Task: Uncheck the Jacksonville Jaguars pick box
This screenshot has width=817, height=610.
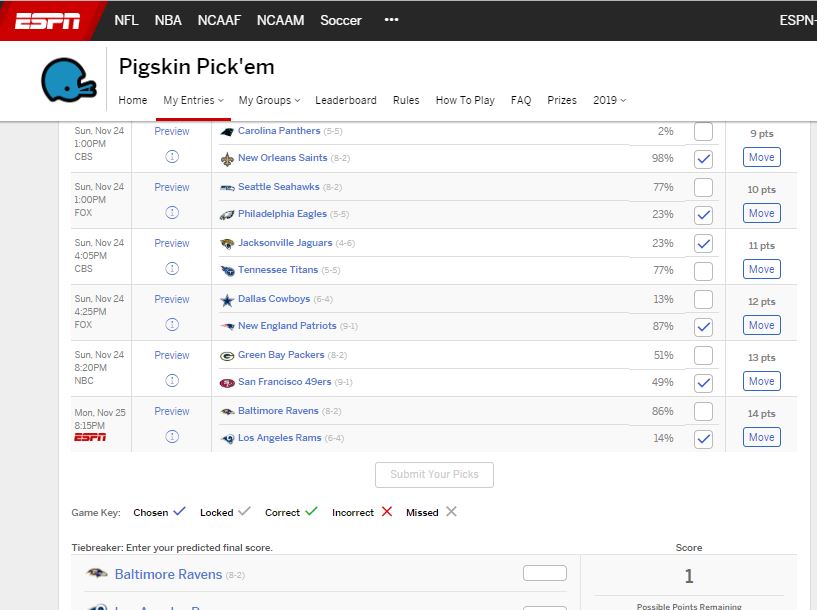Action: [703, 243]
